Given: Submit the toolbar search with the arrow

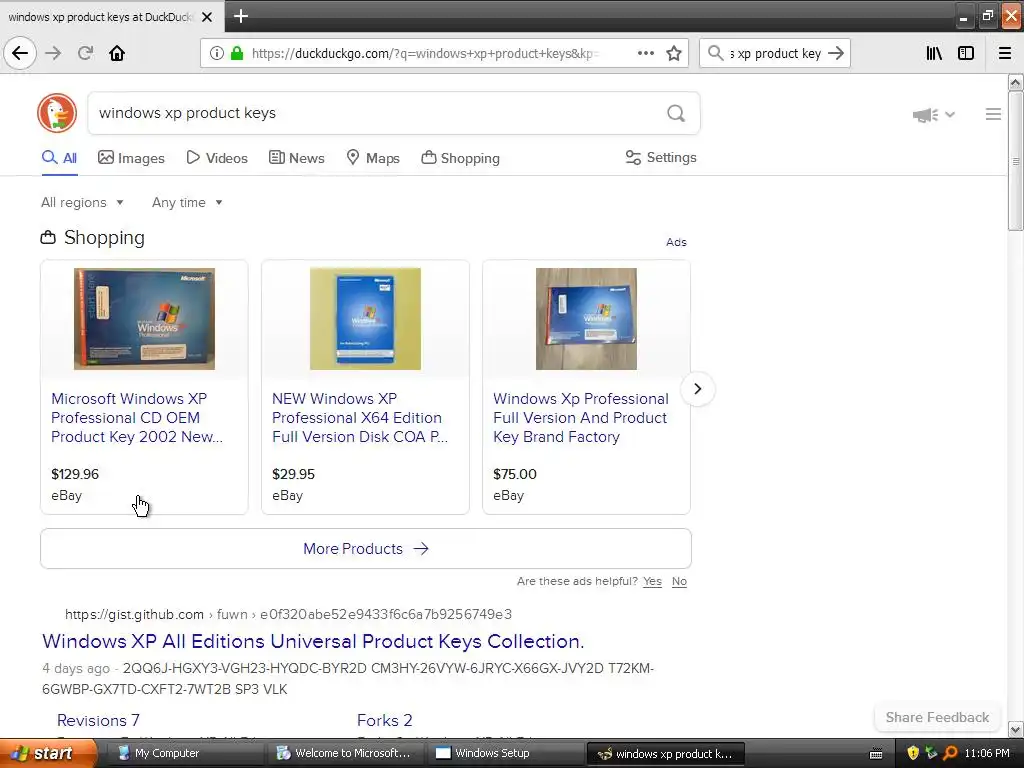Looking at the screenshot, I should 836,53.
